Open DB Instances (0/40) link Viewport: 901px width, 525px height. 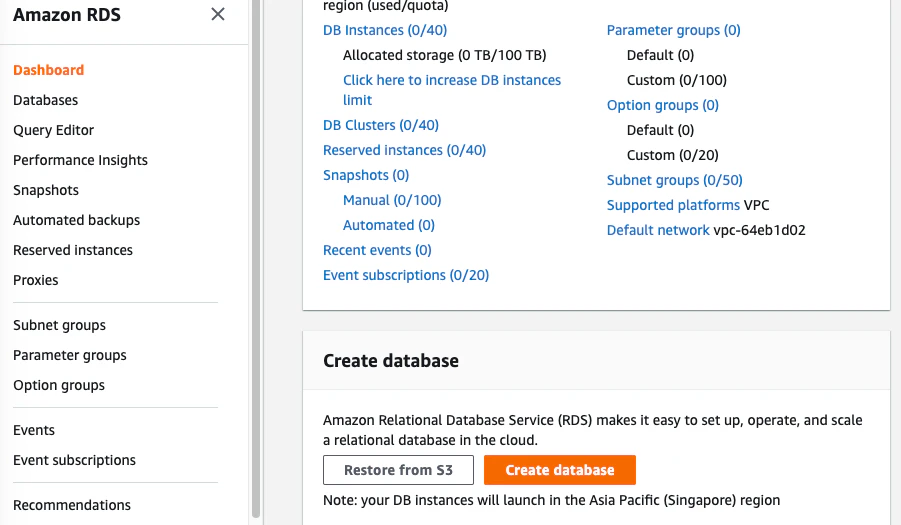click(x=385, y=30)
